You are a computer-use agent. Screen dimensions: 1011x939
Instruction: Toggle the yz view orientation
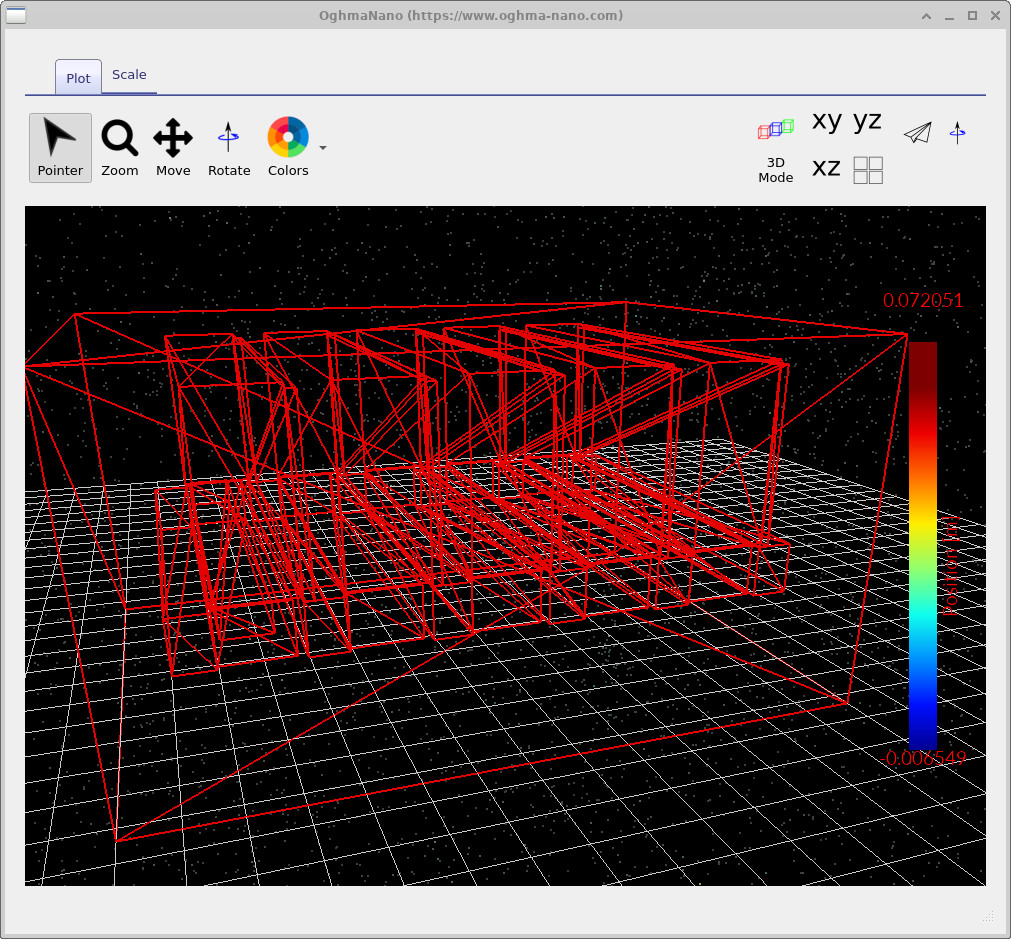[x=868, y=121]
